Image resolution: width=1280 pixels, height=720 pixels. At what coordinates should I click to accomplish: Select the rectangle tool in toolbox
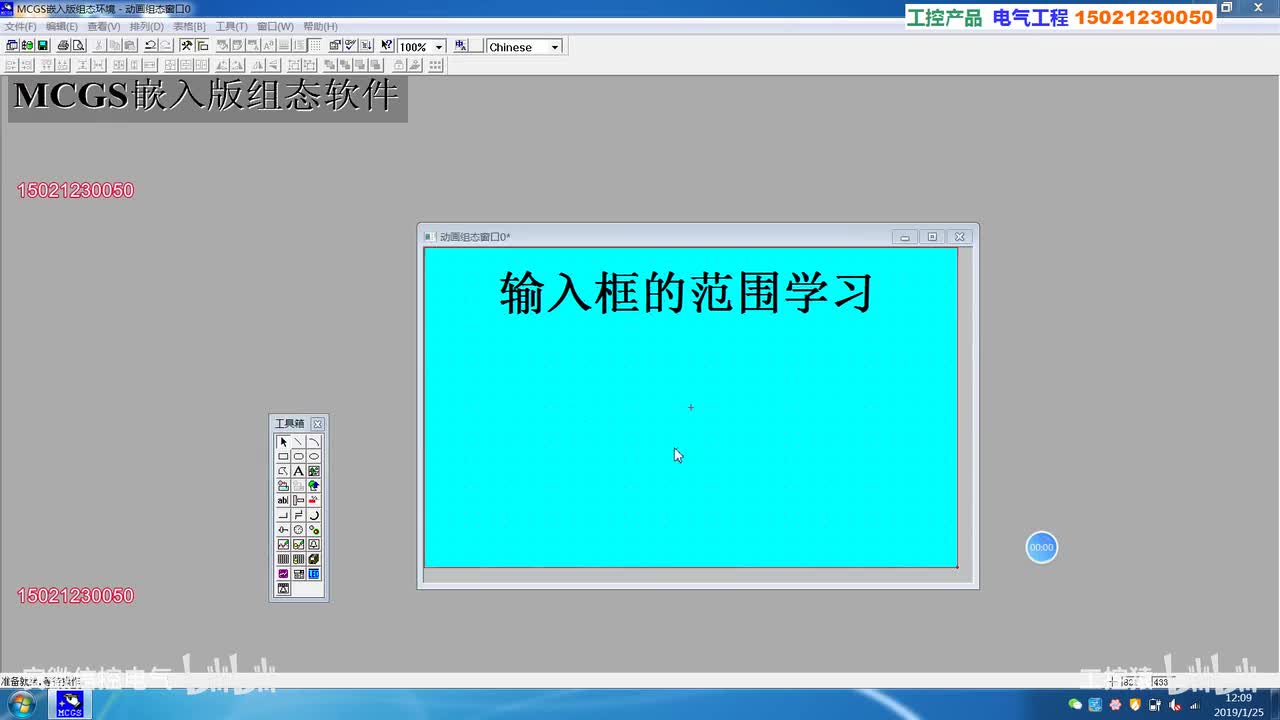click(284, 456)
